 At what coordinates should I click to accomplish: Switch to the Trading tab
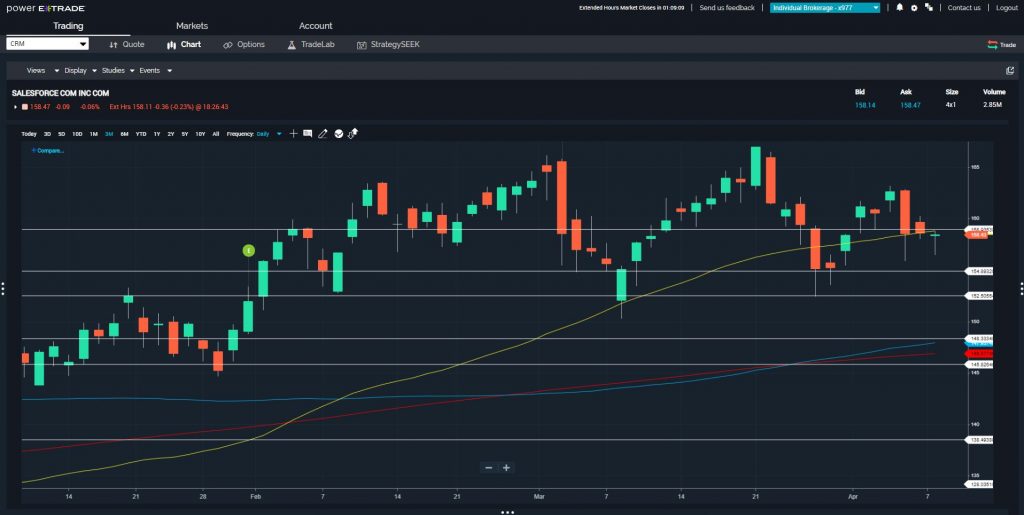68,26
